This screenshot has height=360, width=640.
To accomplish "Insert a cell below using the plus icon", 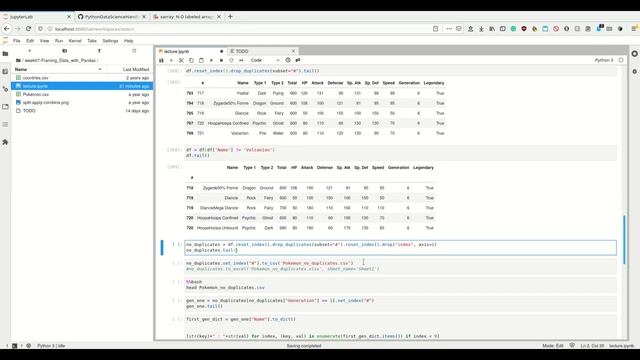I will click(171, 60).
